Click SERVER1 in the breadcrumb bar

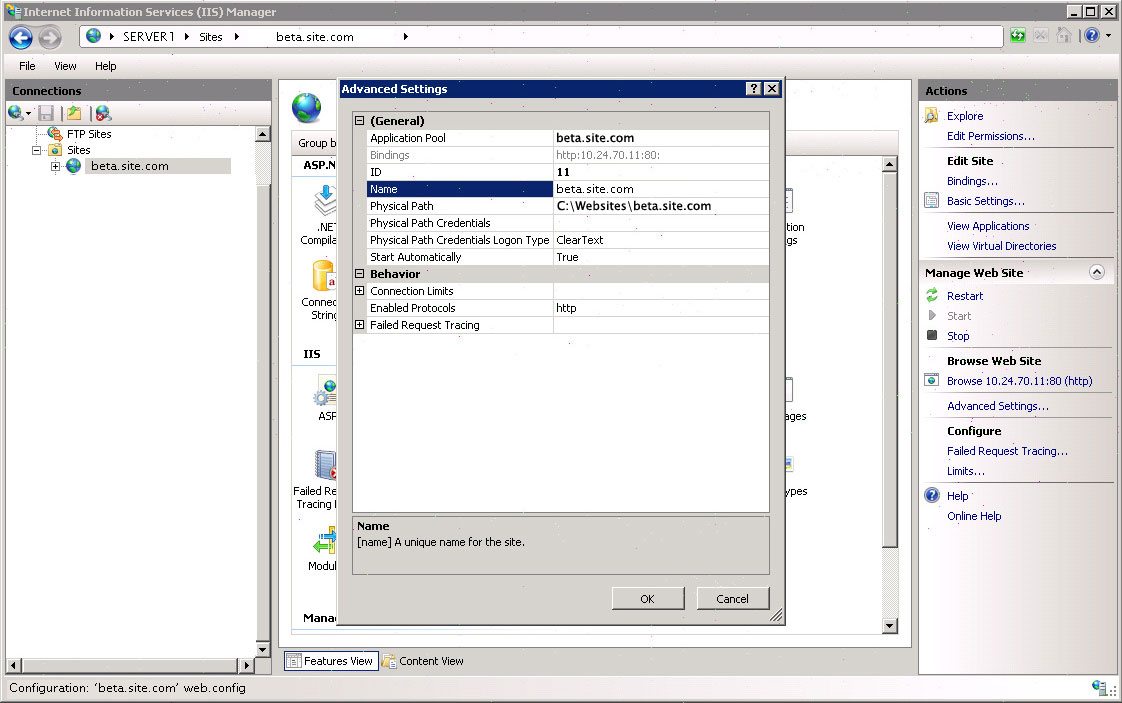(x=149, y=37)
